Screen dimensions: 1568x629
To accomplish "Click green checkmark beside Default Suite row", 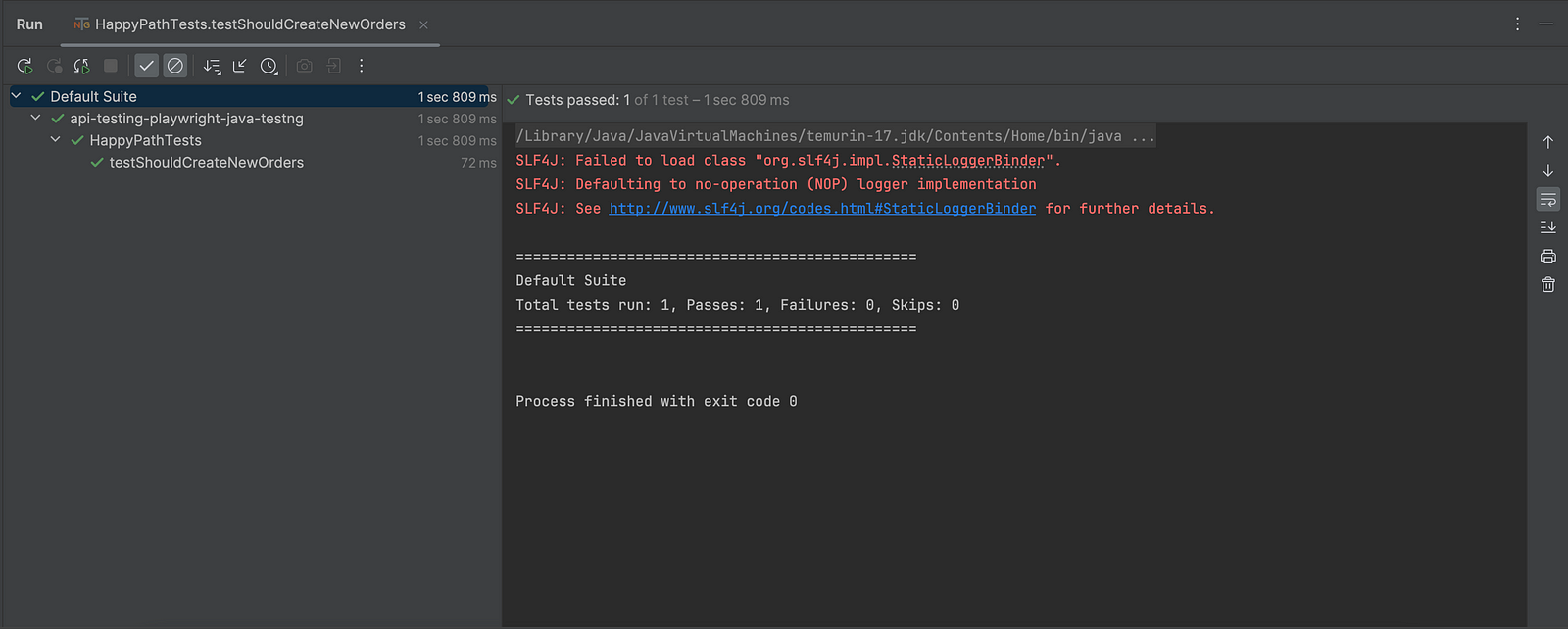I will pyautogui.click(x=38, y=96).
